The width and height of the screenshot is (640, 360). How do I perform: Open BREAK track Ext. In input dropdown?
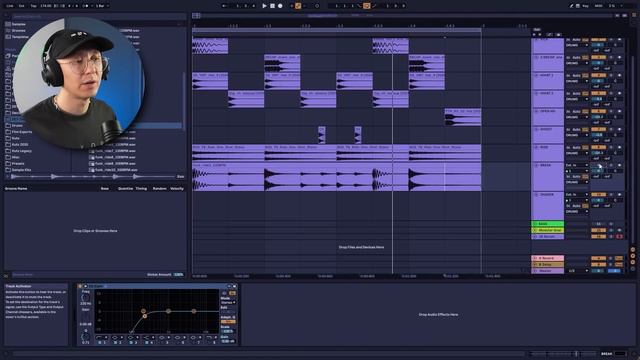[x=577, y=165]
